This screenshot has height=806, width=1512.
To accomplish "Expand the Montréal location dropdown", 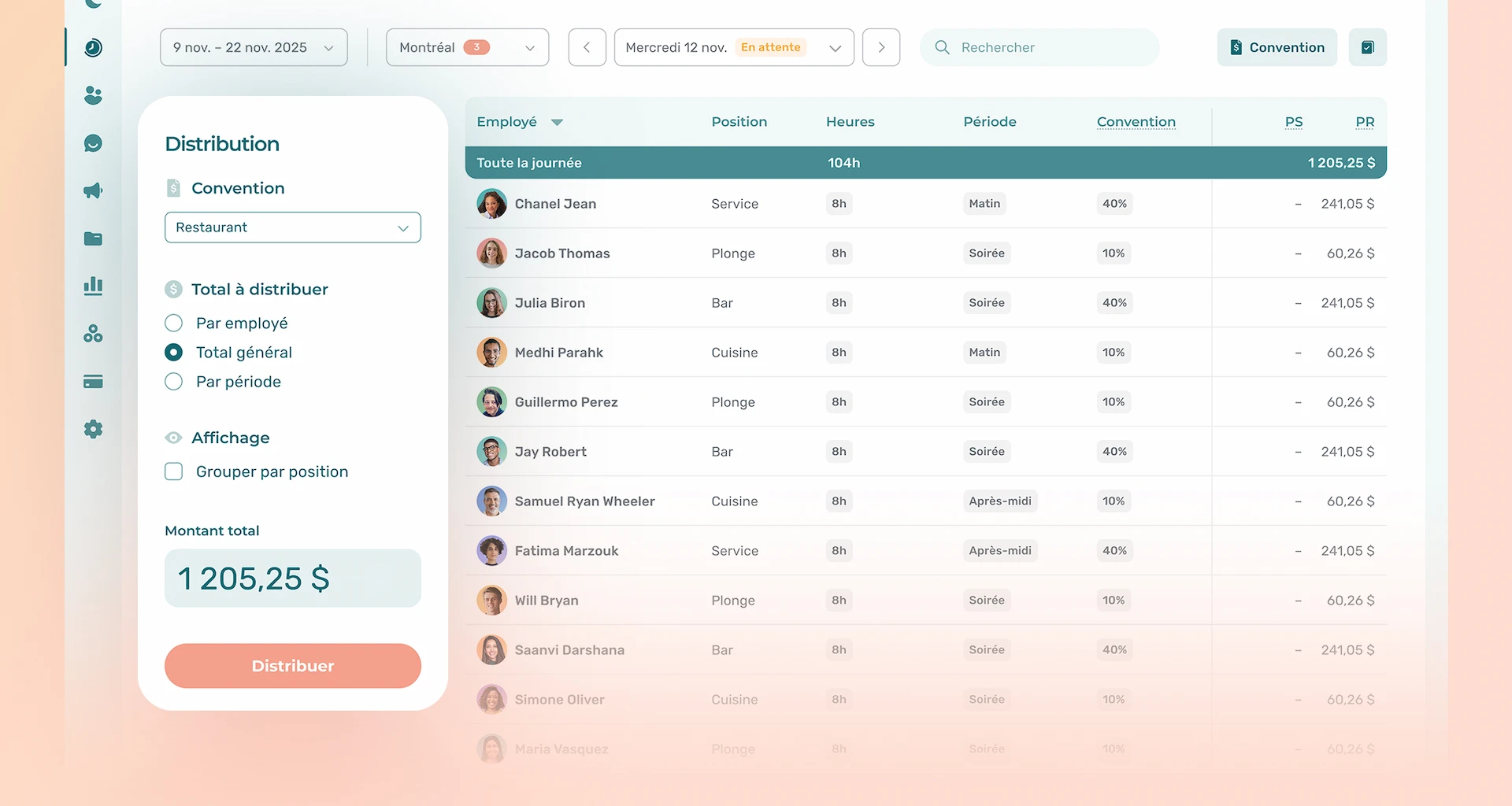I will tap(467, 47).
